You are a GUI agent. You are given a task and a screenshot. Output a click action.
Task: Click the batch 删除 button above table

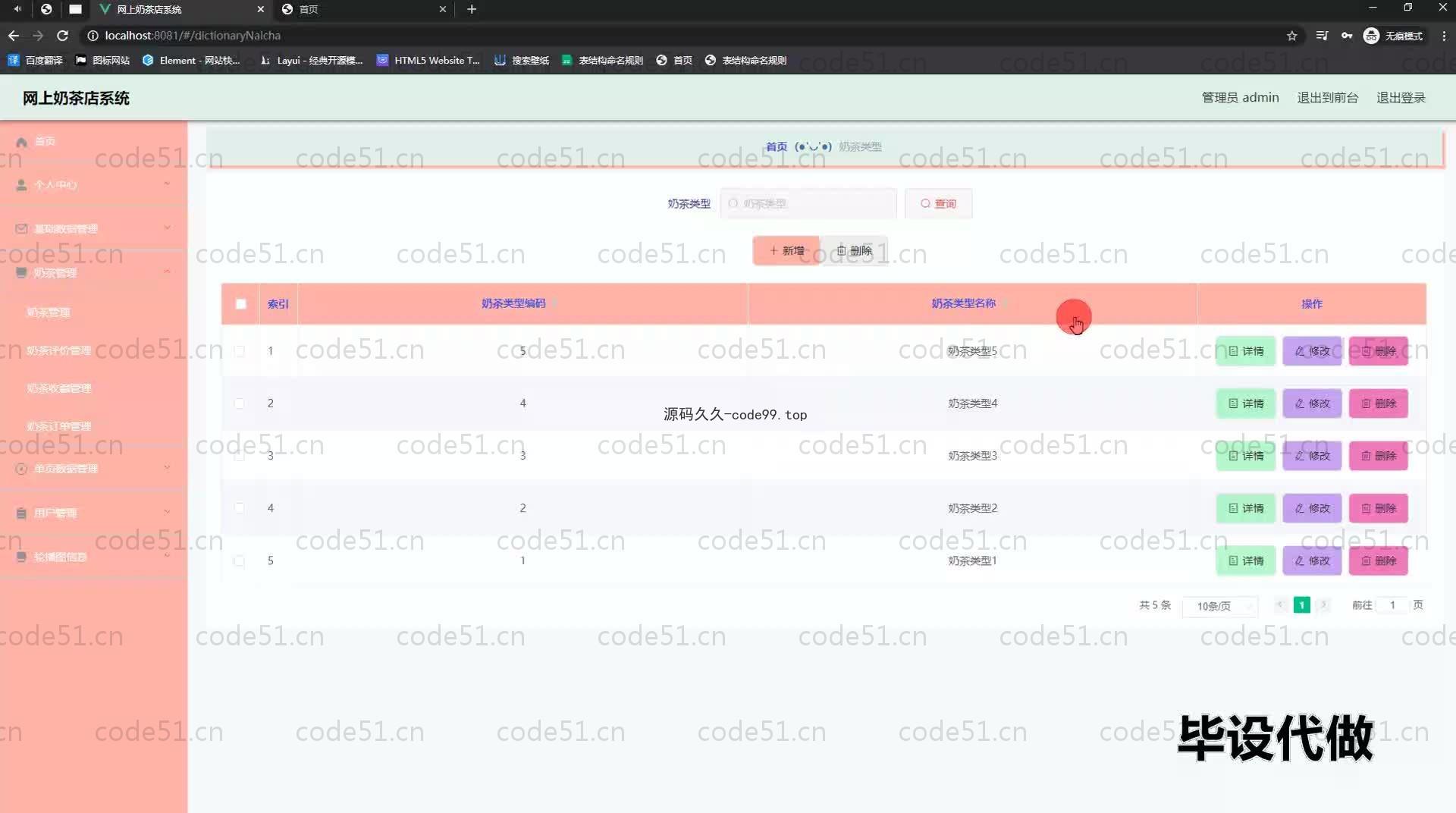(854, 250)
